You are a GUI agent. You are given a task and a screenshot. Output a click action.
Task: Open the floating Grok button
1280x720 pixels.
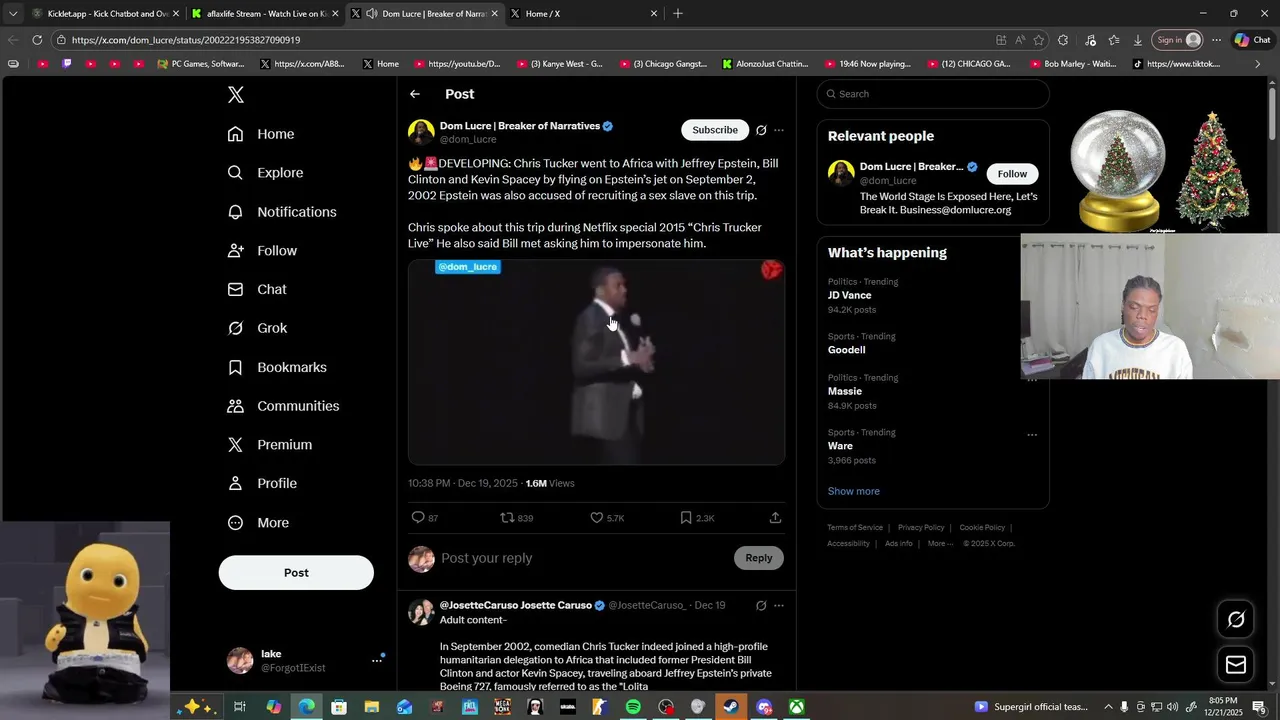pyautogui.click(x=1236, y=619)
